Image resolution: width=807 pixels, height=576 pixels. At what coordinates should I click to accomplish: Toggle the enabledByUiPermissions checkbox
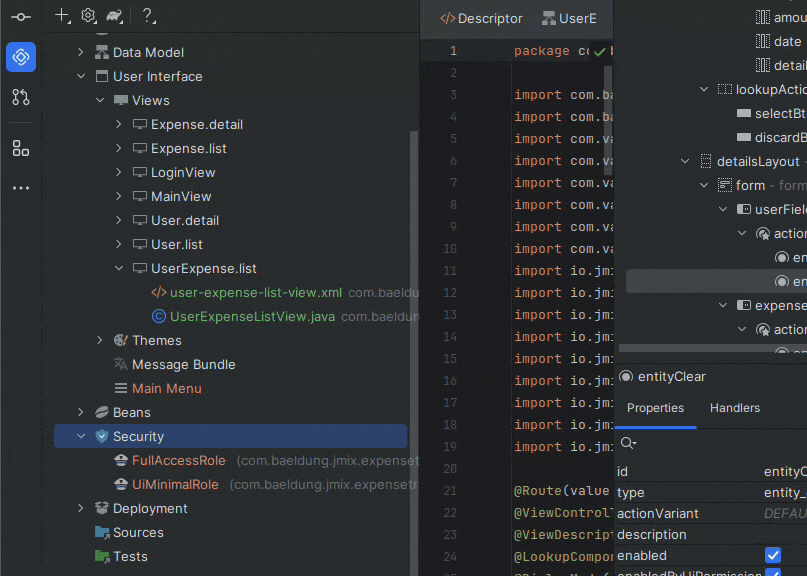(x=772, y=574)
